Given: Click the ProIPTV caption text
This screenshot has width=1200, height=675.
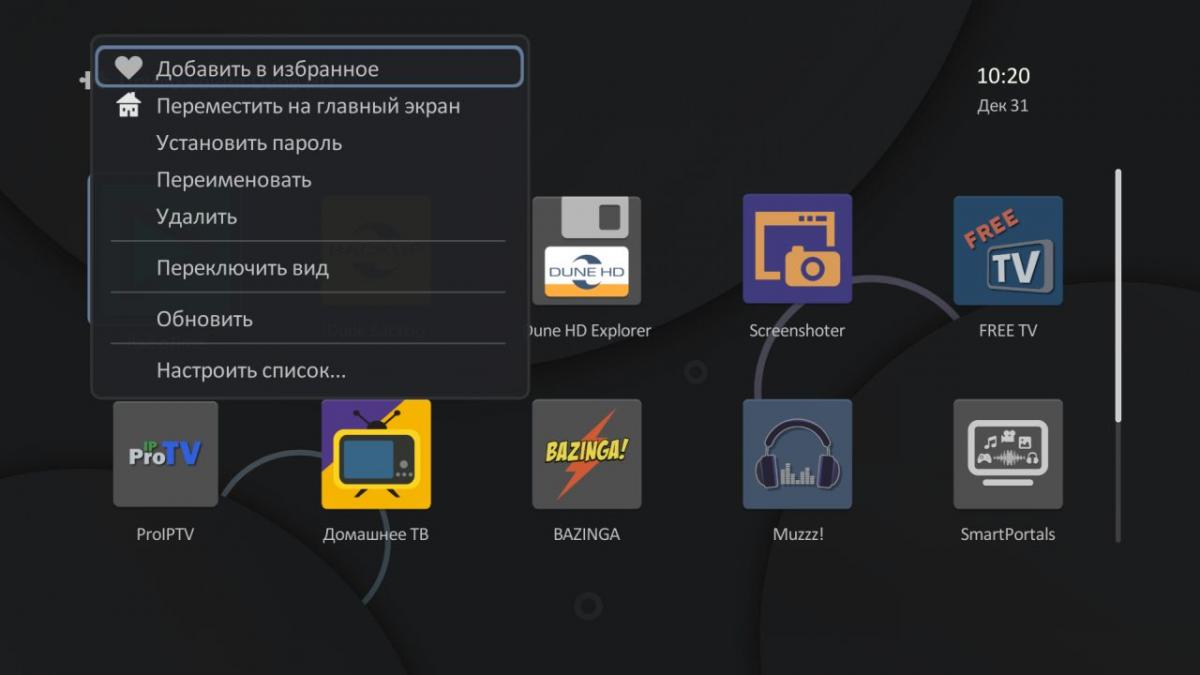Looking at the screenshot, I should click(x=165, y=534).
